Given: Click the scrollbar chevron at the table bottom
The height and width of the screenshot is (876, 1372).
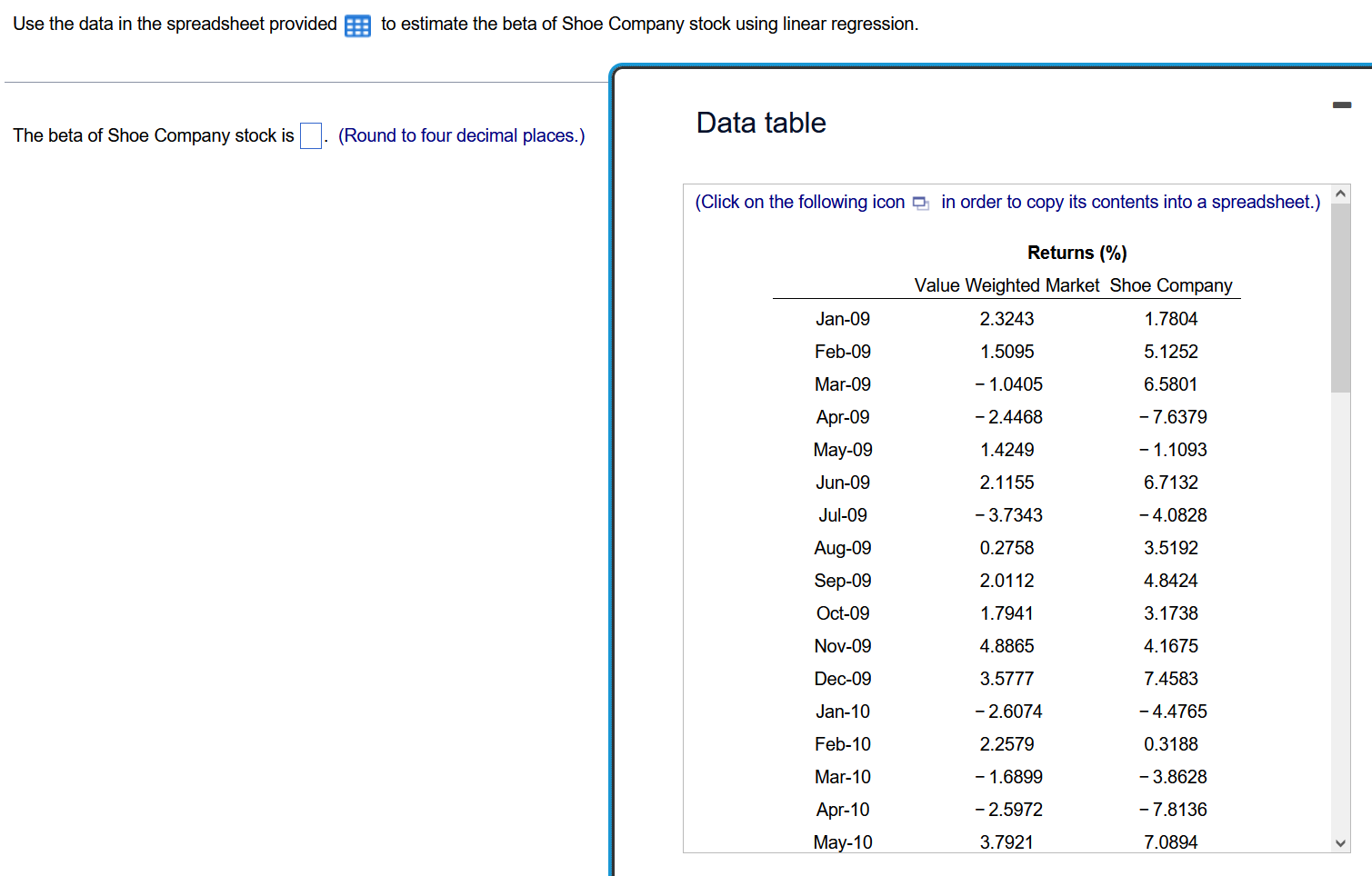Looking at the screenshot, I should click(1340, 842).
